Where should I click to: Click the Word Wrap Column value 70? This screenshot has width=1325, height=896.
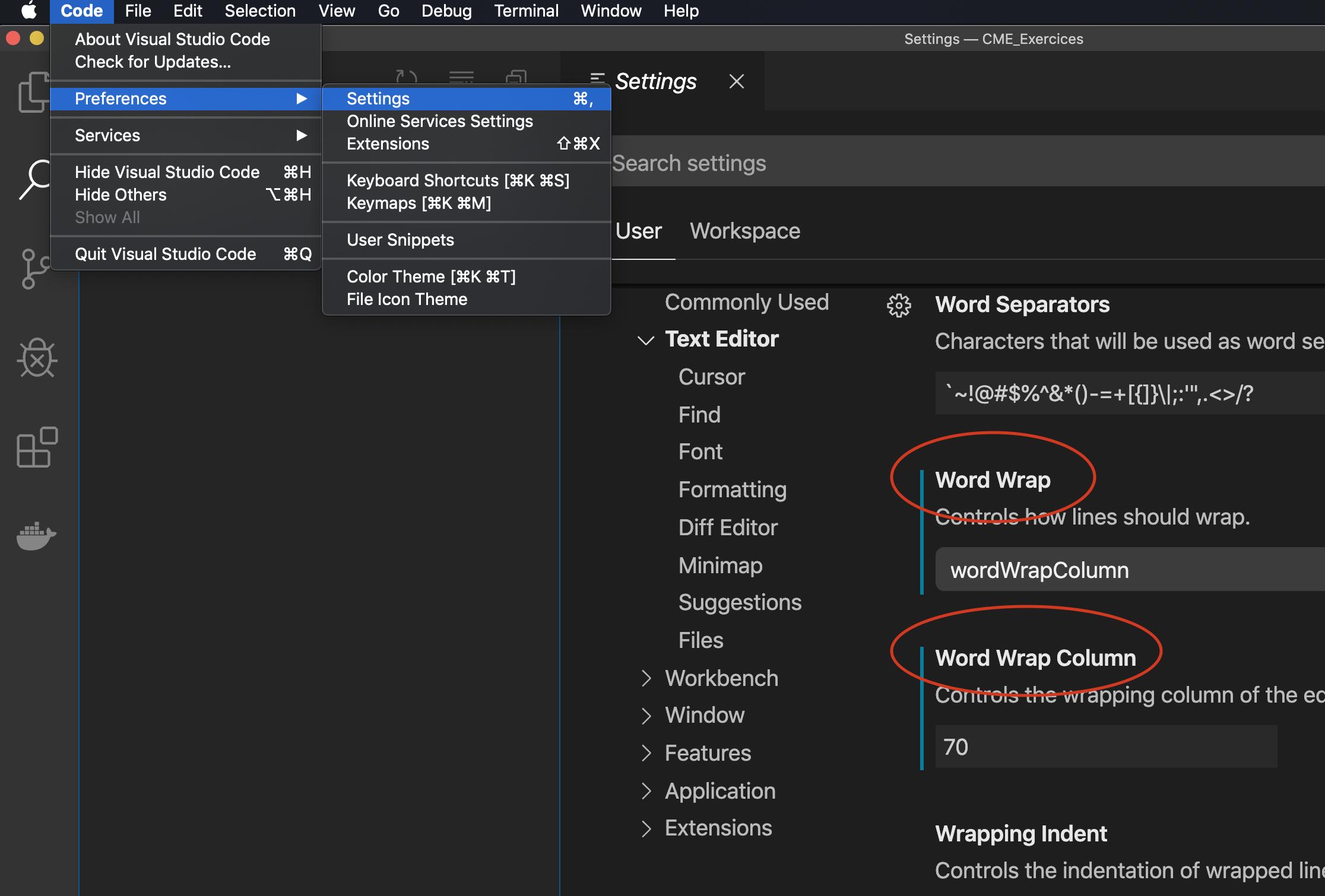coord(1106,746)
